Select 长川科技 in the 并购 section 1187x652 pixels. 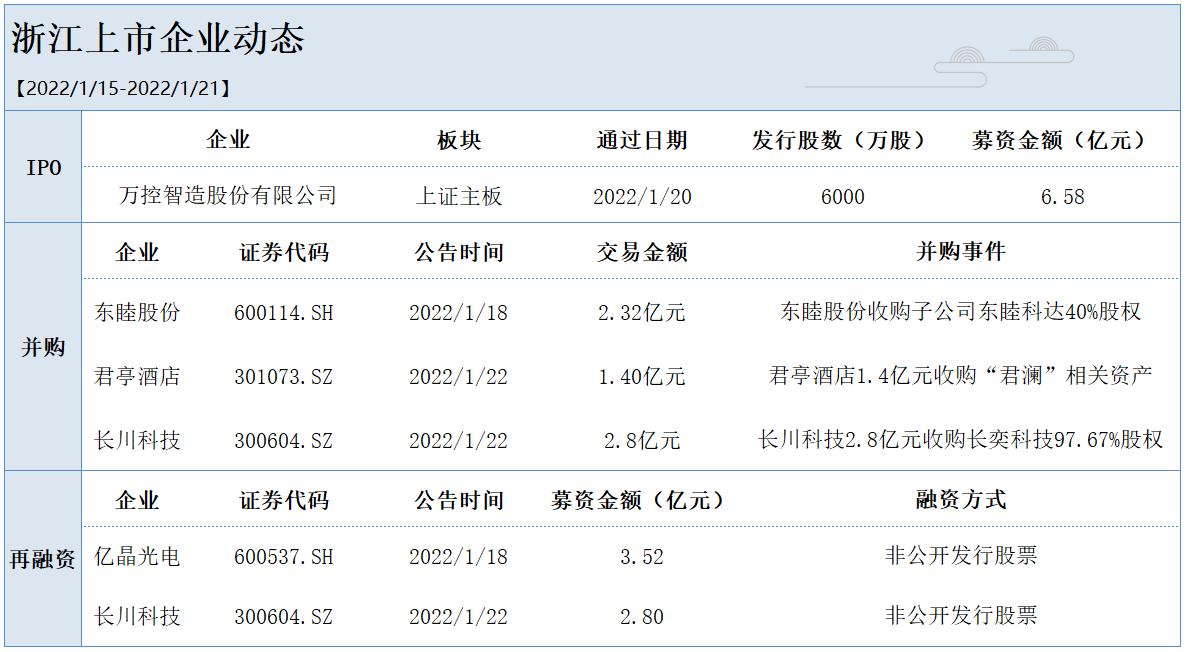click(137, 440)
